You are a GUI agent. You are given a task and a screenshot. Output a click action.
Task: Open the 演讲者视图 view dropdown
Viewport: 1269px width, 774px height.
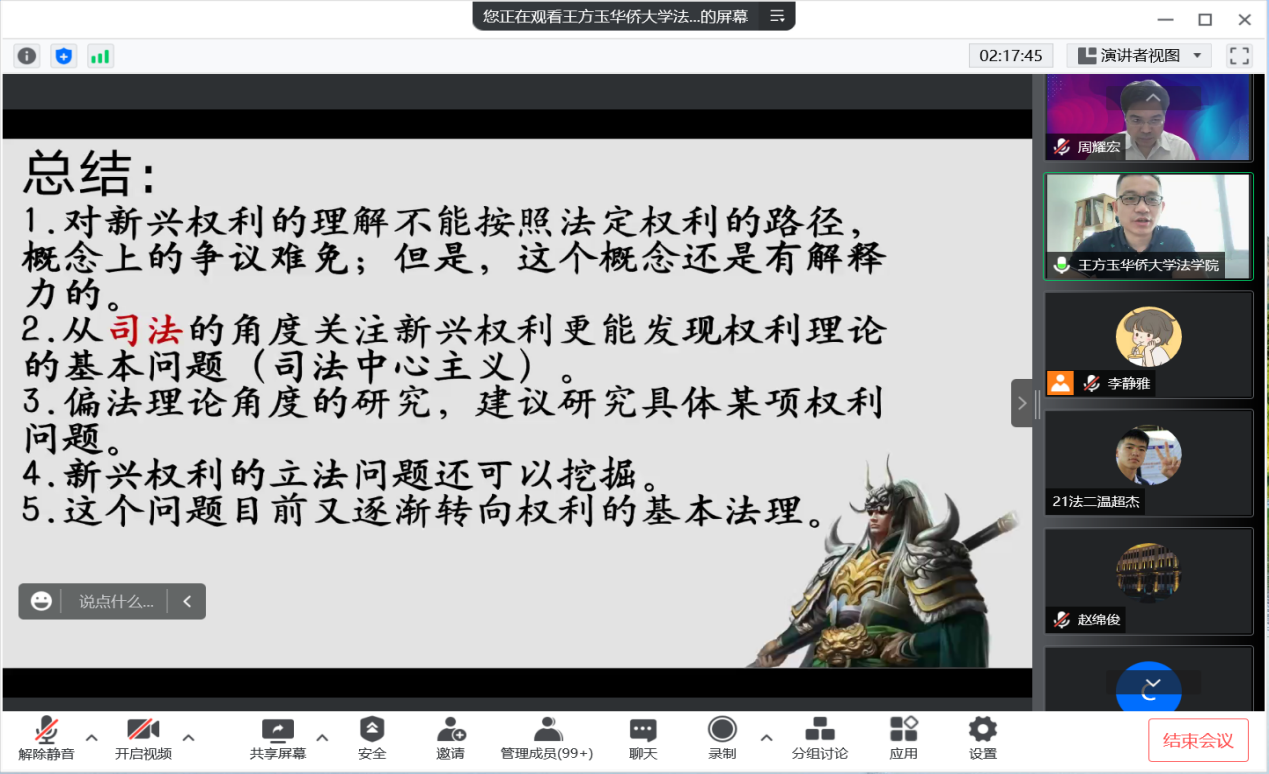click(1139, 56)
